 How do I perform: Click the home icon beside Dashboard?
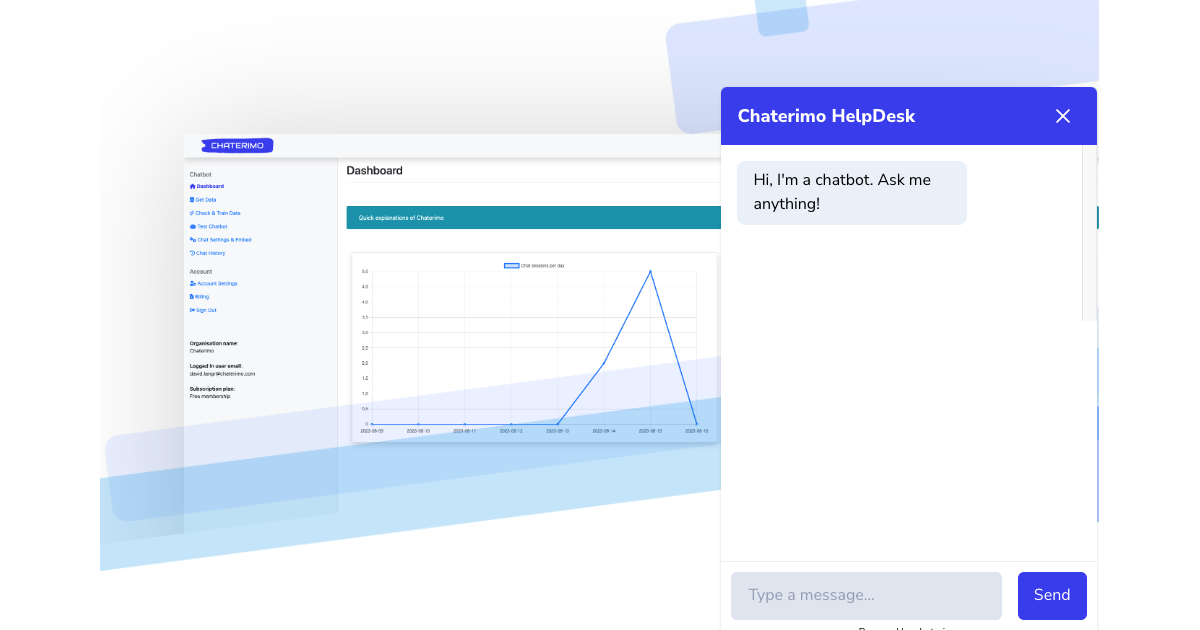tap(192, 186)
